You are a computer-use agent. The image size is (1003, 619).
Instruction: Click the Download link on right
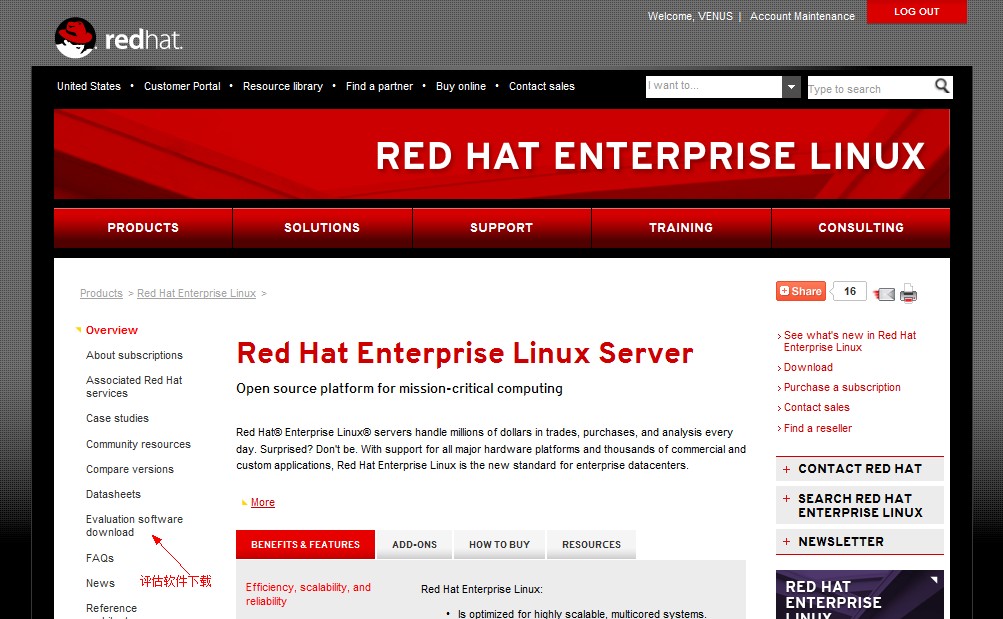coord(808,367)
